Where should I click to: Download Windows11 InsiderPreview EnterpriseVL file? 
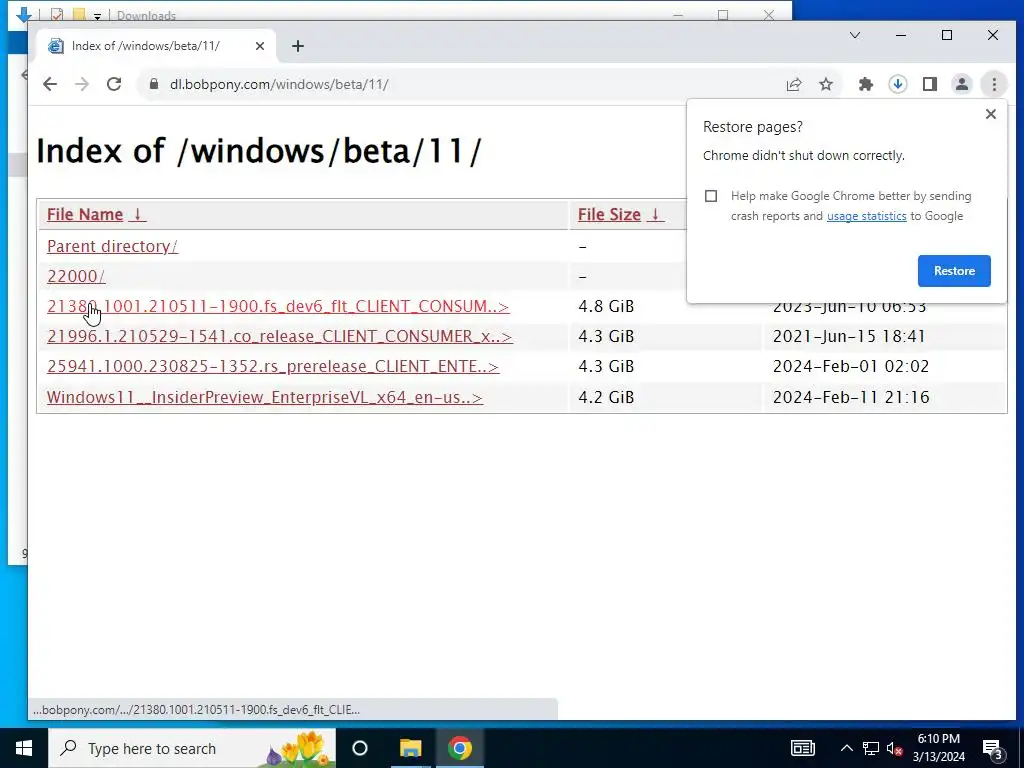pyautogui.click(x=265, y=397)
